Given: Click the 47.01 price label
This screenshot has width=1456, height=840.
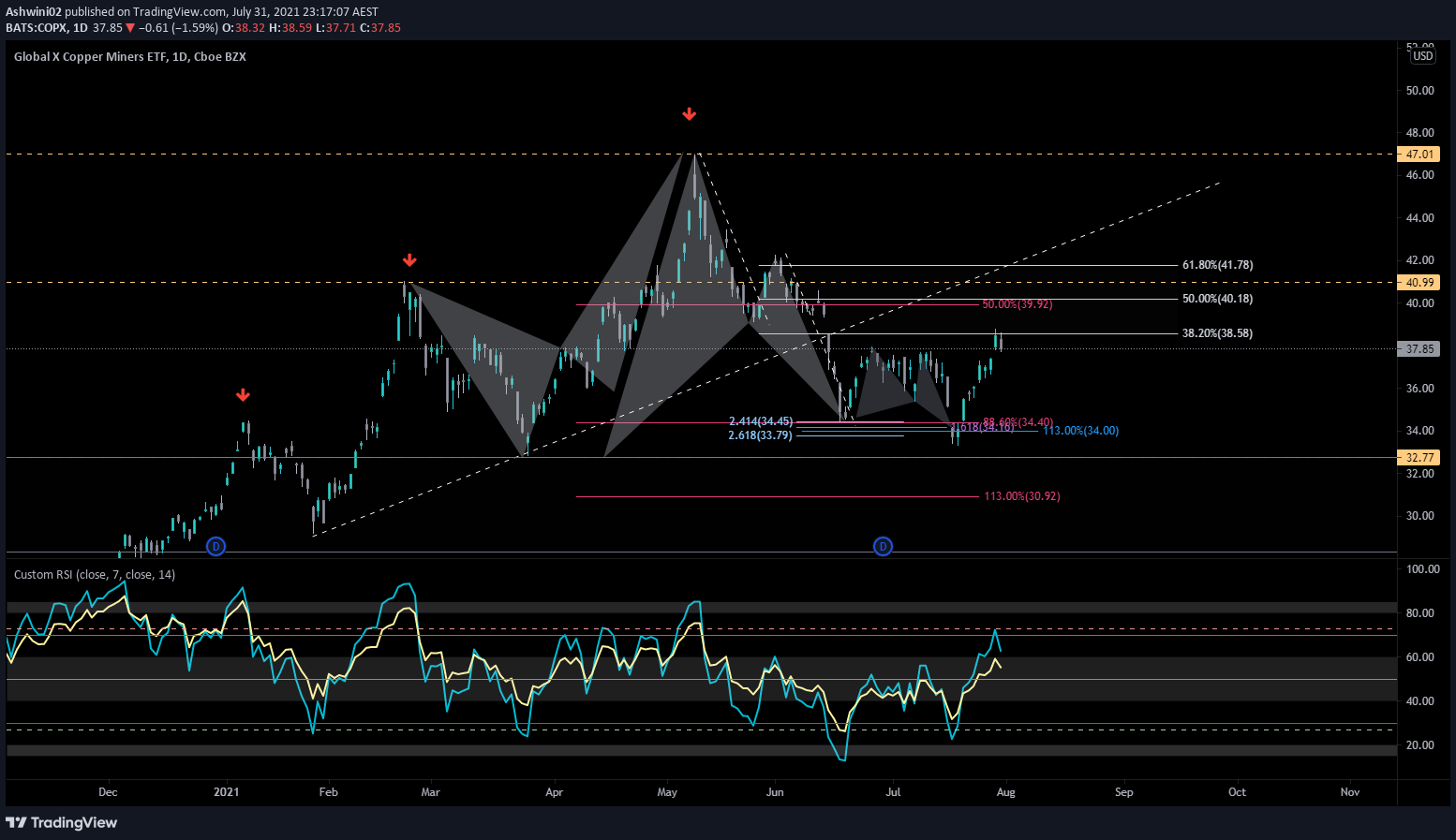Looking at the screenshot, I should point(1419,155).
